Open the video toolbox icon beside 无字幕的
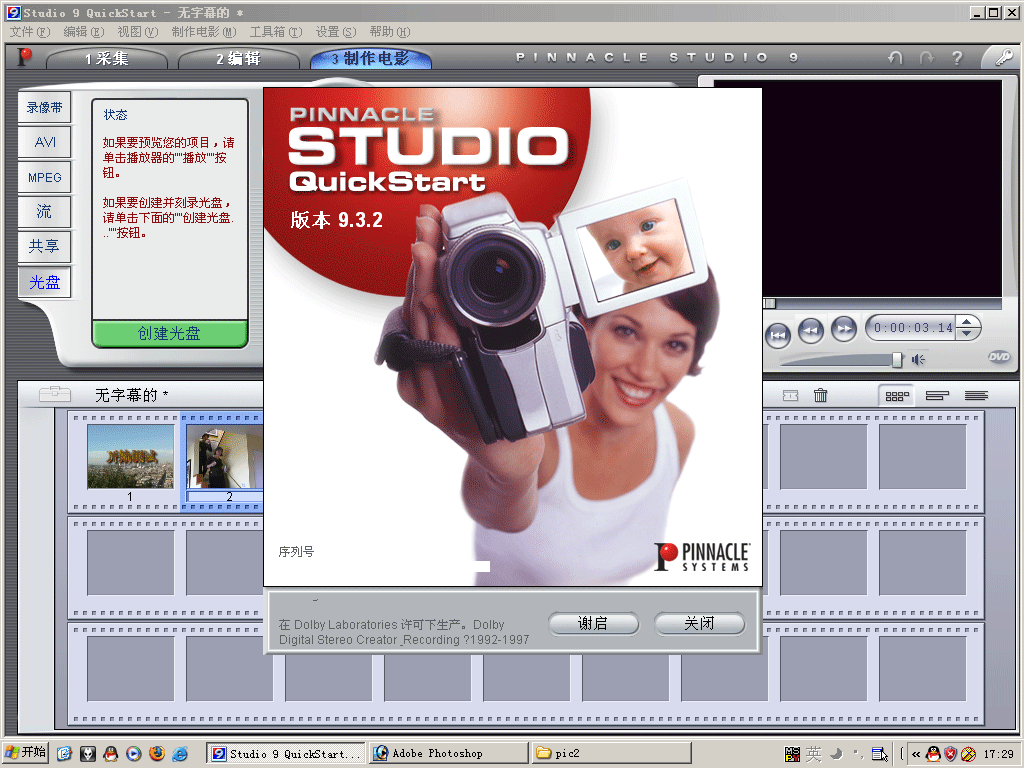The width and height of the screenshot is (1024, 768). pyautogui.click(x=55, y=394)
